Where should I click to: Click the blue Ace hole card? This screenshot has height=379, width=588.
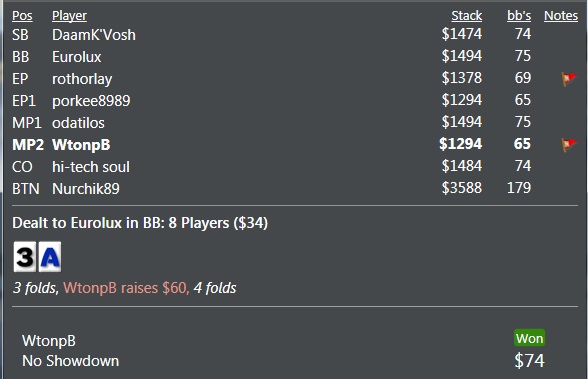point(50,257)
